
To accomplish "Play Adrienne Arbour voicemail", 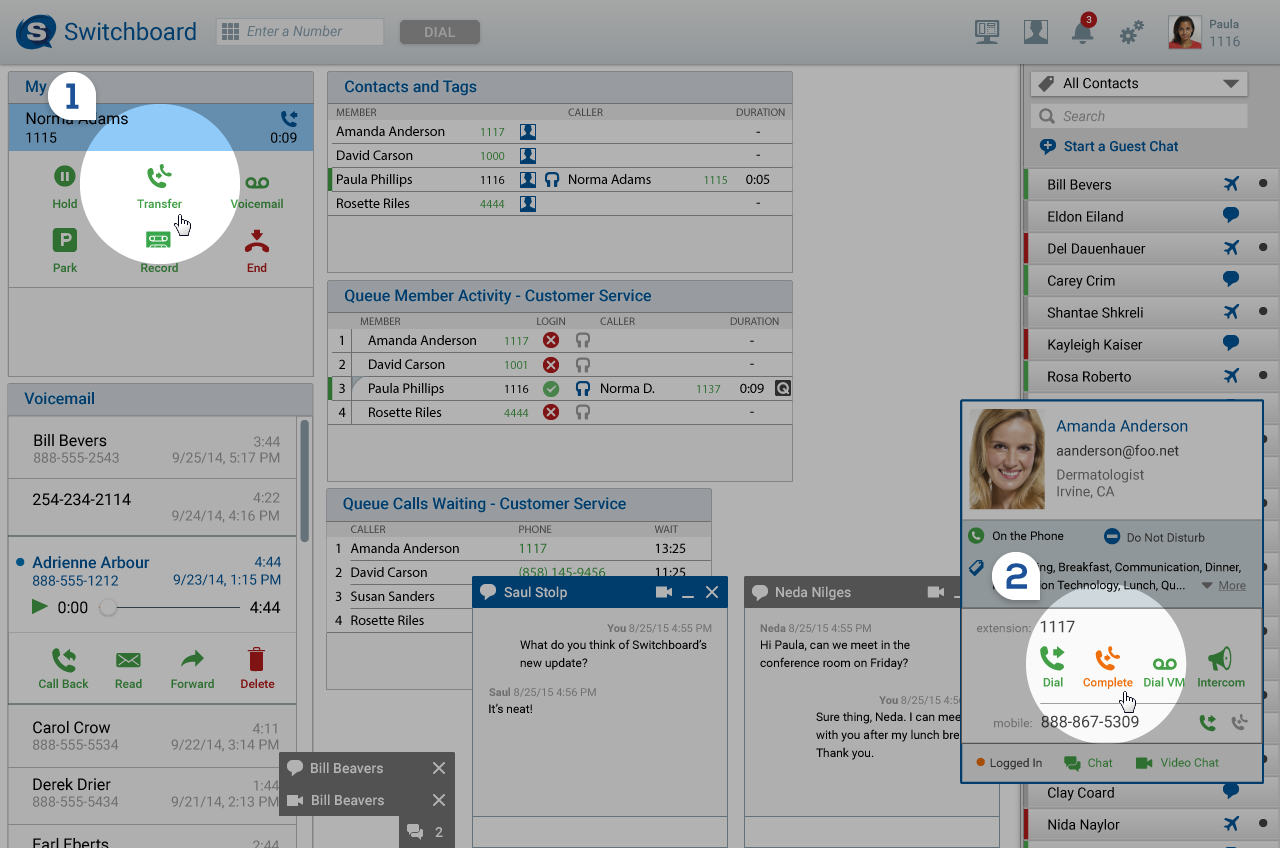I will pyautogui.click(x=39, y=606).
